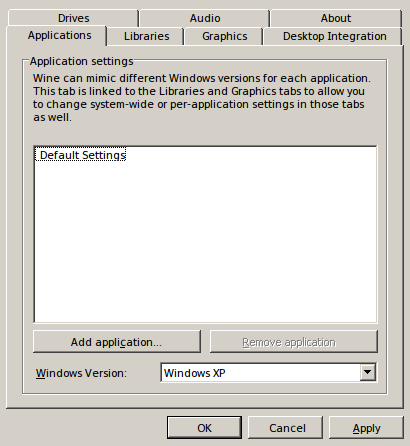Image resolution: width=410 pixels, height=446 pixels.
Task: Show the Desktop Integration tab
Action: coord(334,36)
